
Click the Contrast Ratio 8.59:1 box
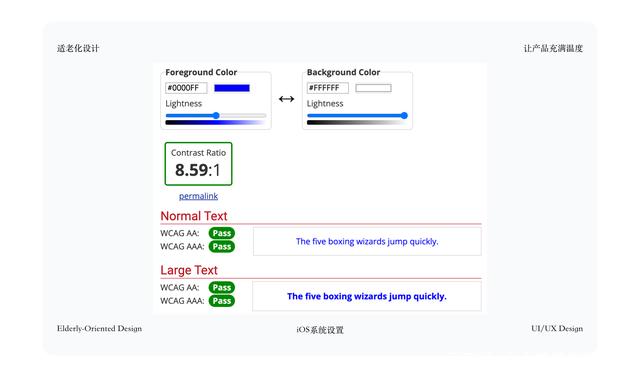tap(198, 164)
